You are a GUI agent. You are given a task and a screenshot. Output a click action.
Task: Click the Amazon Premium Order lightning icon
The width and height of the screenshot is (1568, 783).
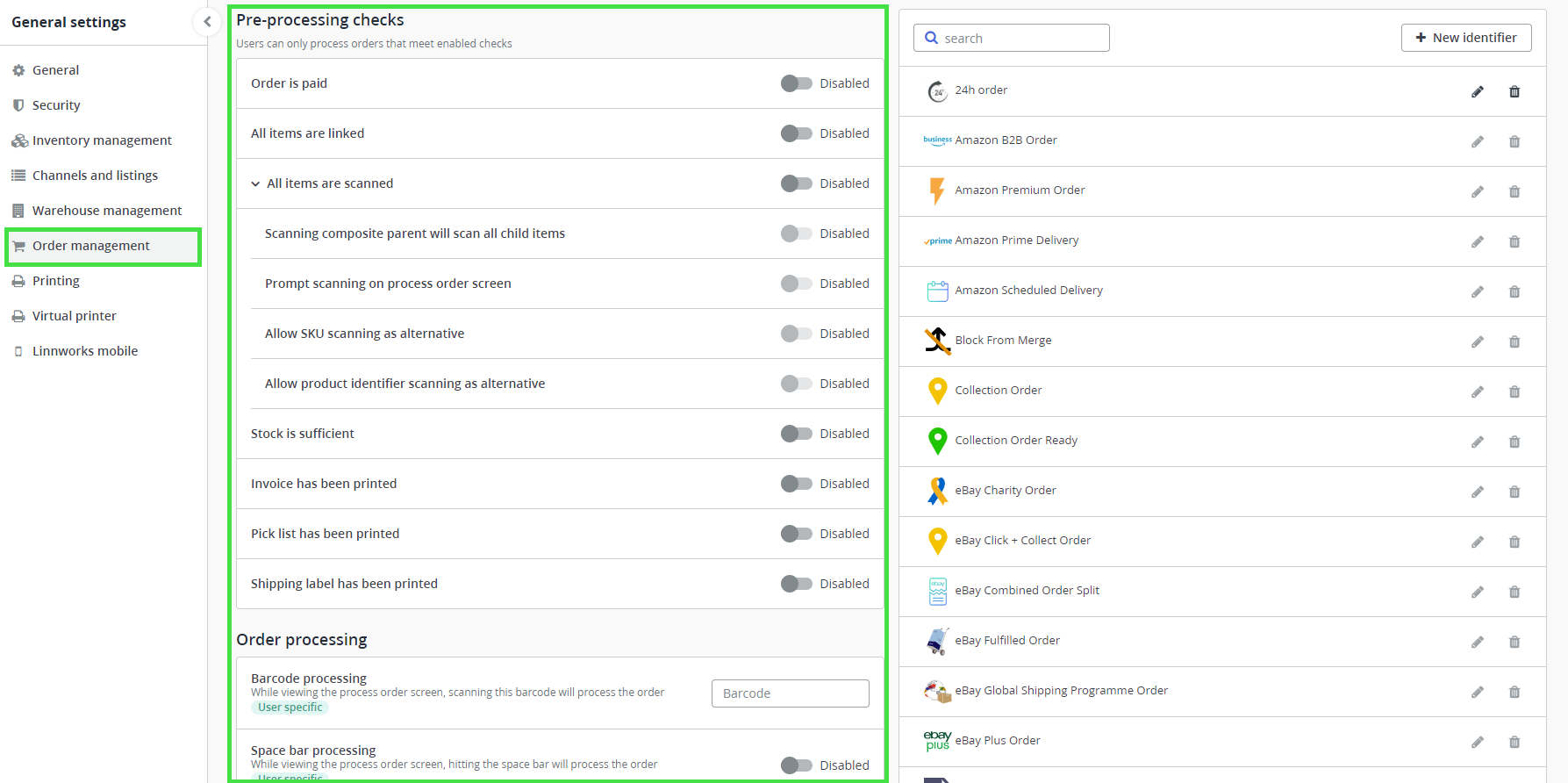[937, 190]
